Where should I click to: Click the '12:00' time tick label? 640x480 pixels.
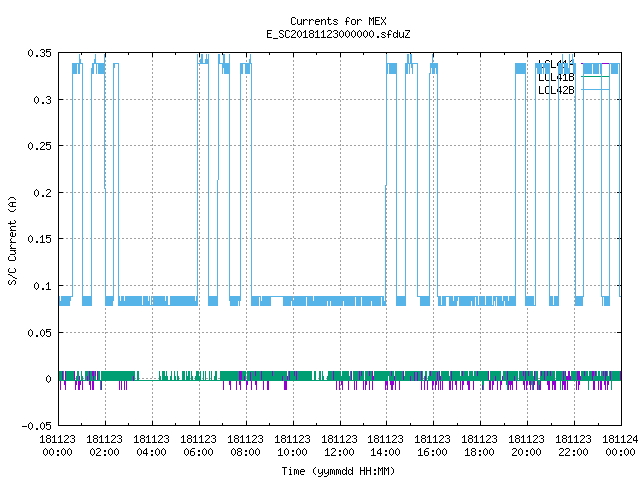point(339,452)
